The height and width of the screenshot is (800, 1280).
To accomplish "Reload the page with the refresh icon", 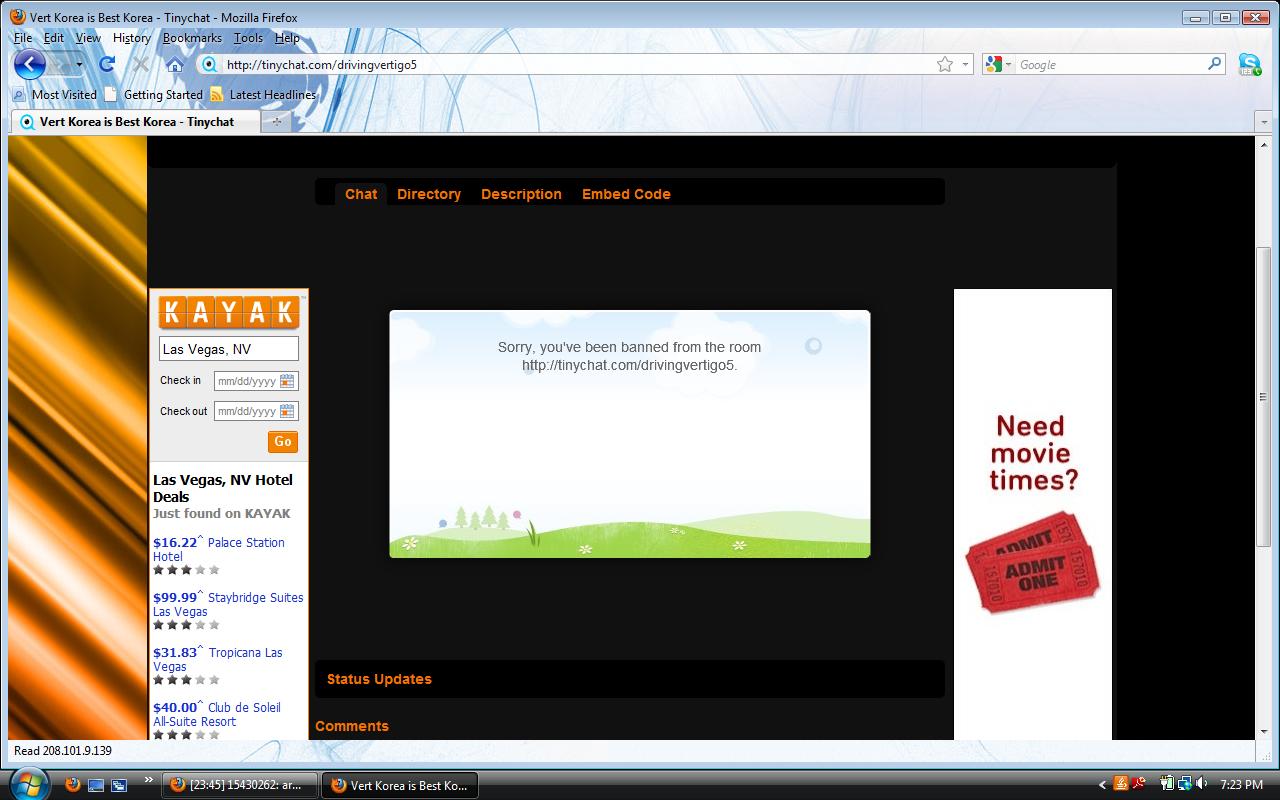I will click(107, 65).
